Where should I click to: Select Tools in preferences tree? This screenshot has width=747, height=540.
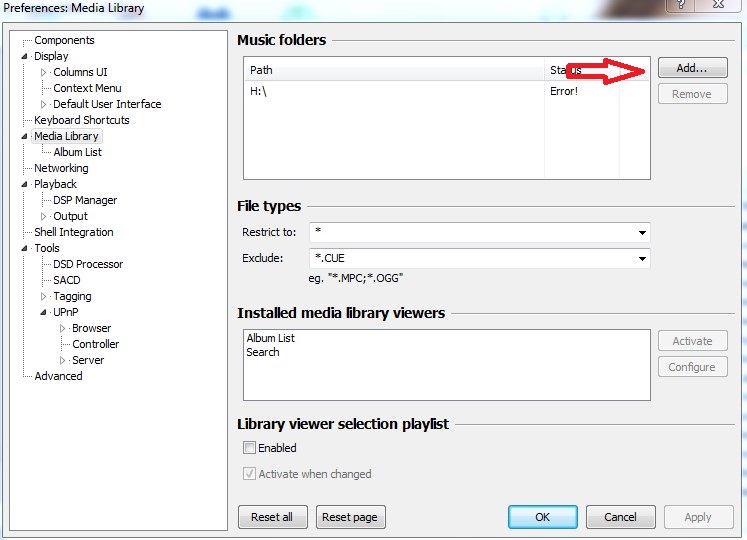click(47, 248)
